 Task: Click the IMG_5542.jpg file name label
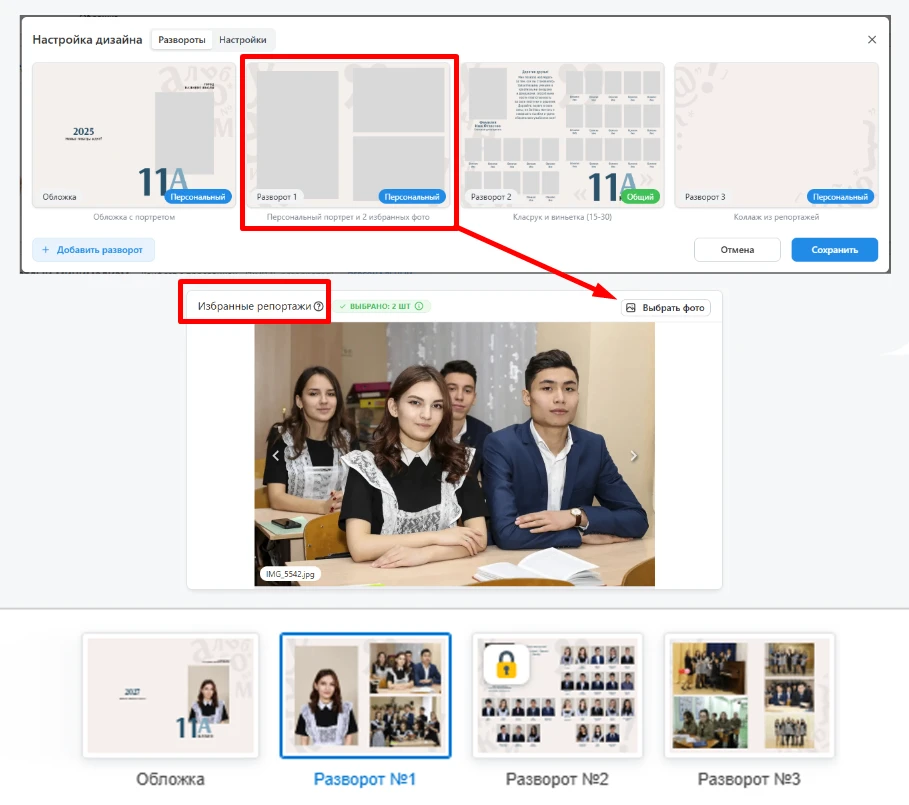(x=290, y=574)
